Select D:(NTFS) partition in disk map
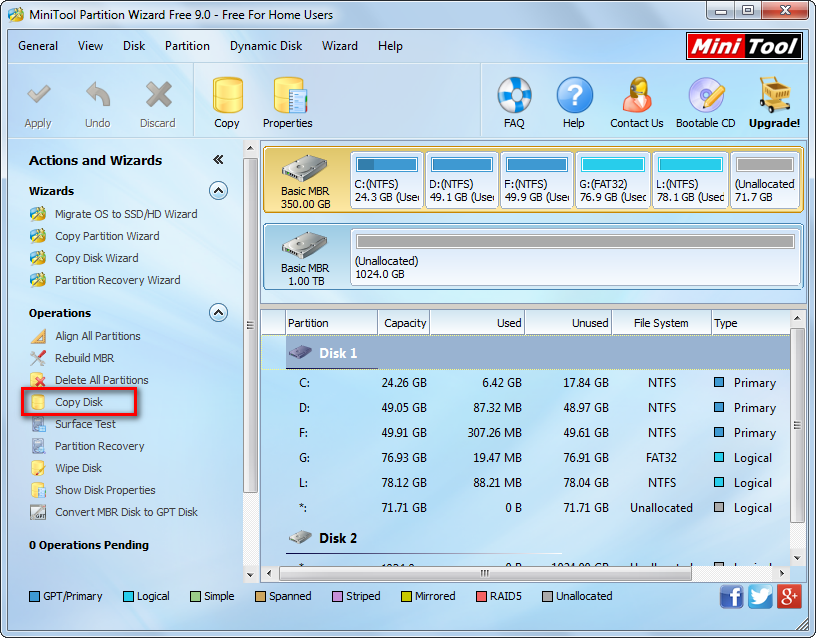 point(462,180)
